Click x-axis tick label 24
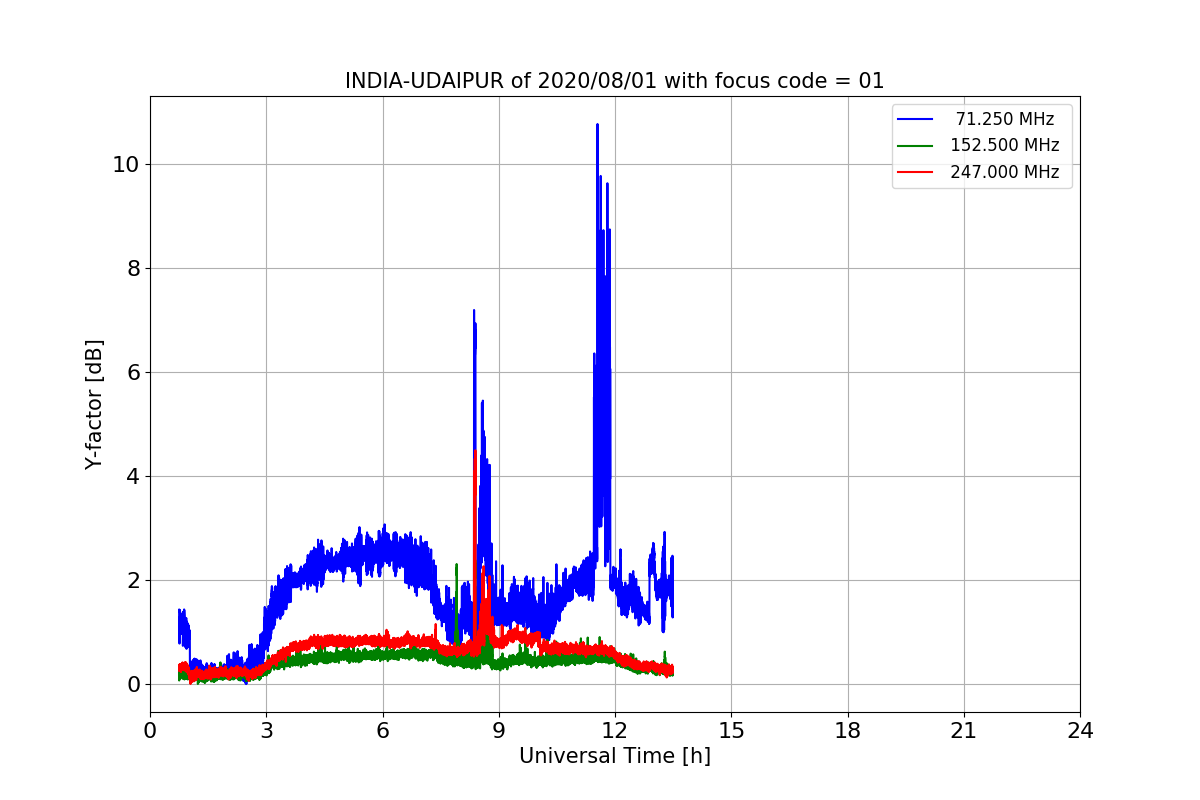 click(x=1080, y=731)
